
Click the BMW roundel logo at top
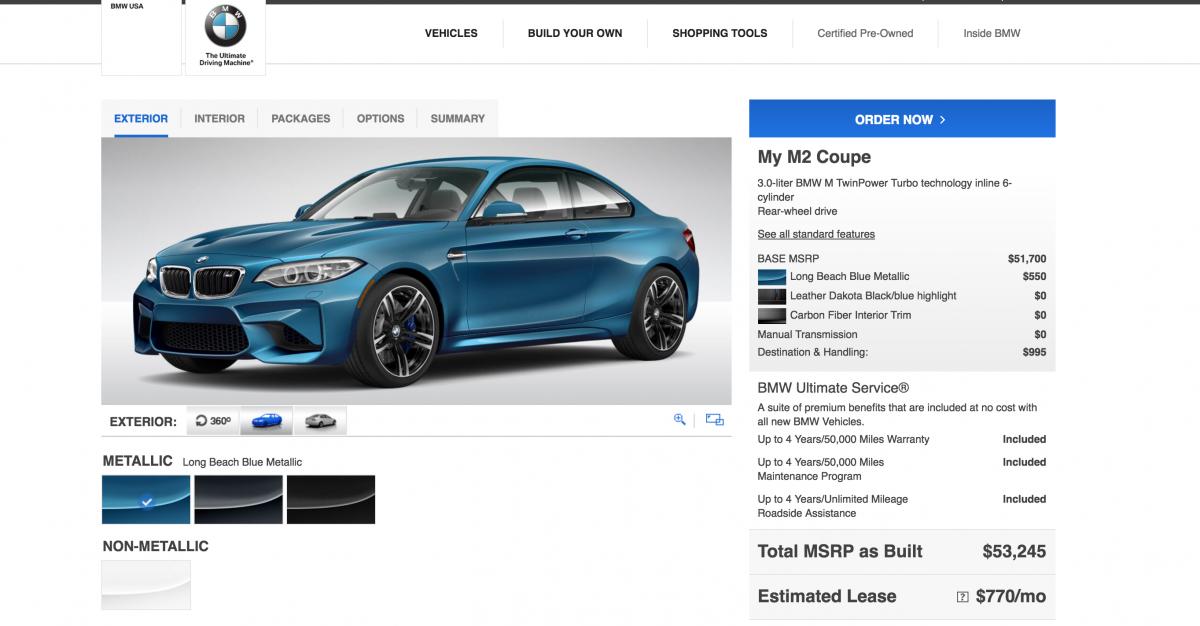point(225,27)
